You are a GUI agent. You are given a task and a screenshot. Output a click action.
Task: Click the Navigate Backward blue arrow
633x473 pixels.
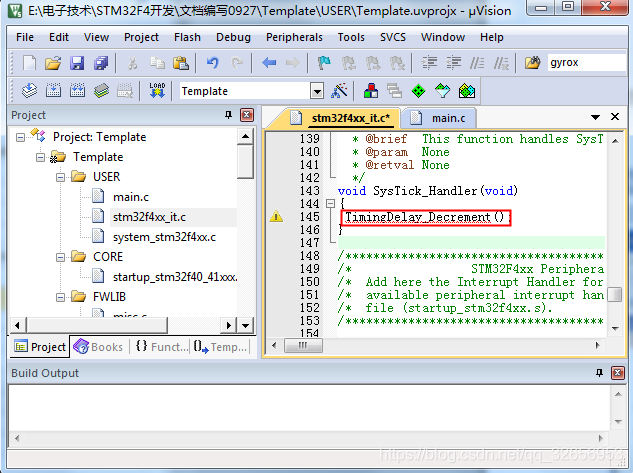[269, 63]
